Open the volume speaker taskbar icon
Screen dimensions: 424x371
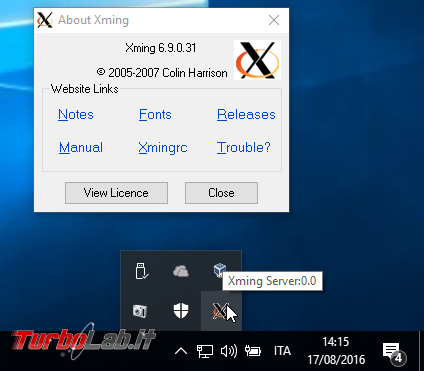[x=229, y=351]
